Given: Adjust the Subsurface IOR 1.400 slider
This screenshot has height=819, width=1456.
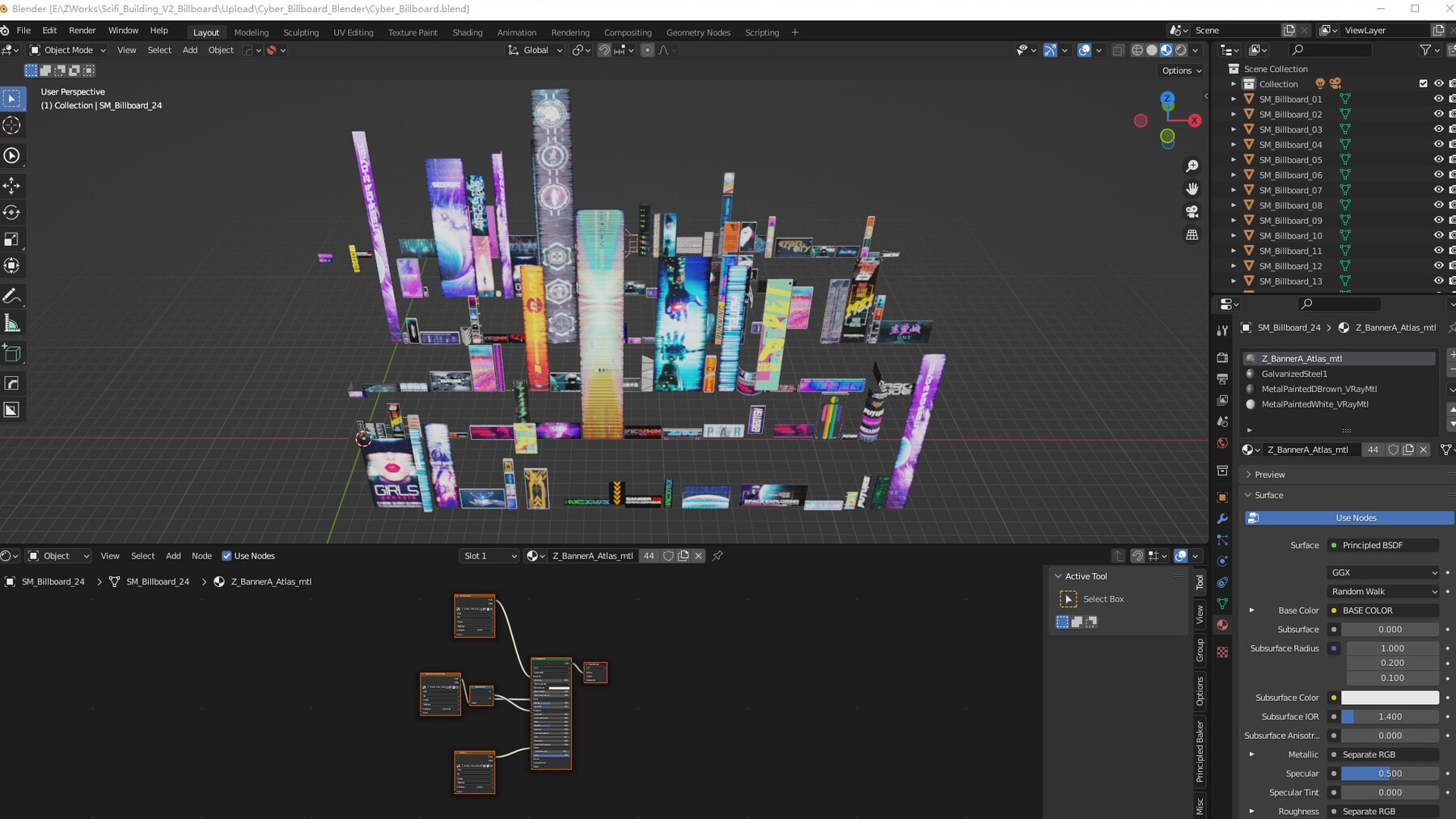Looking at the screenshot, I should tap(1390, 716).
